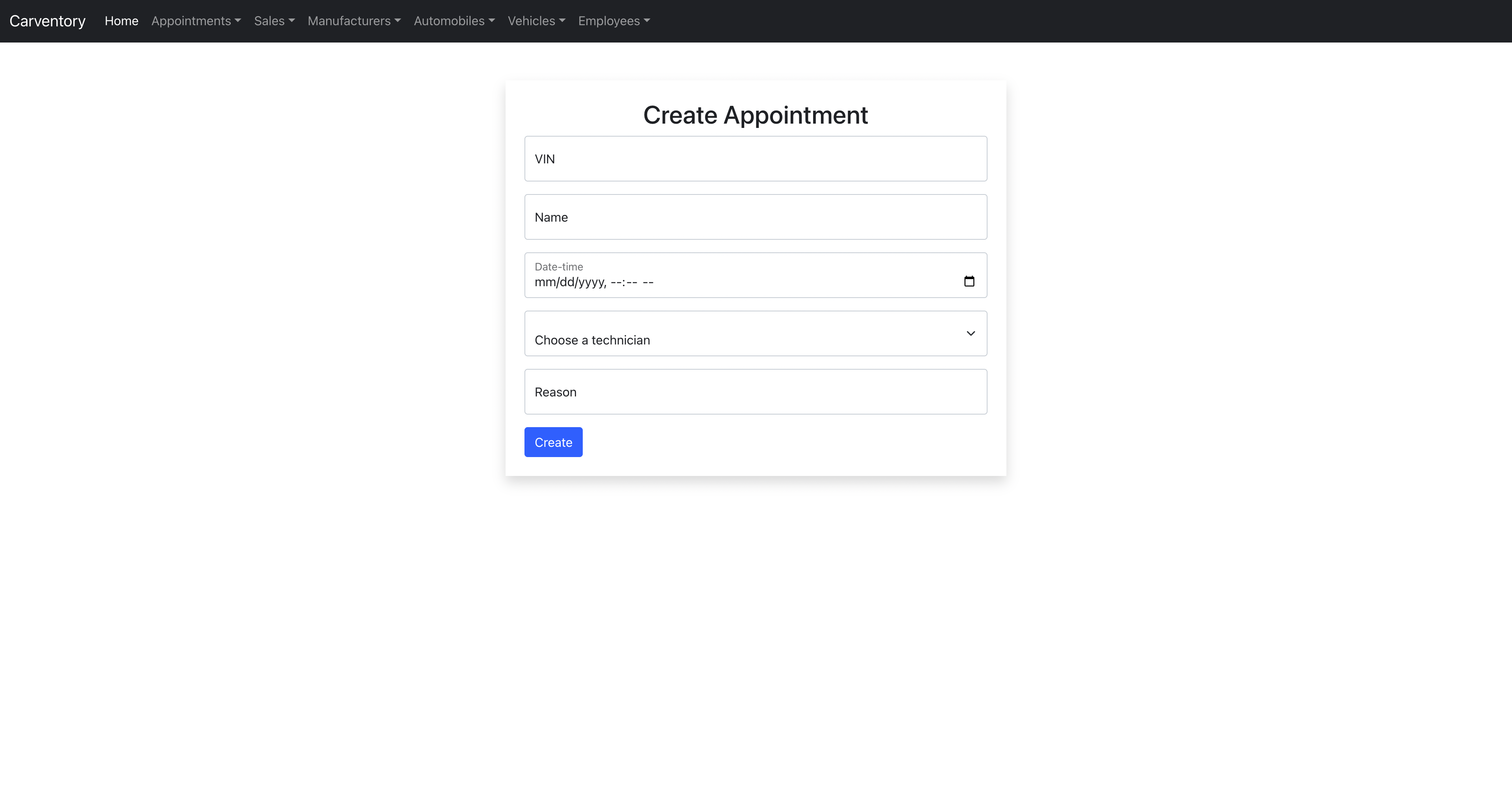Click the Appointments caret arrow
The width and height of the screenshot is (1512, 785).
238,21
